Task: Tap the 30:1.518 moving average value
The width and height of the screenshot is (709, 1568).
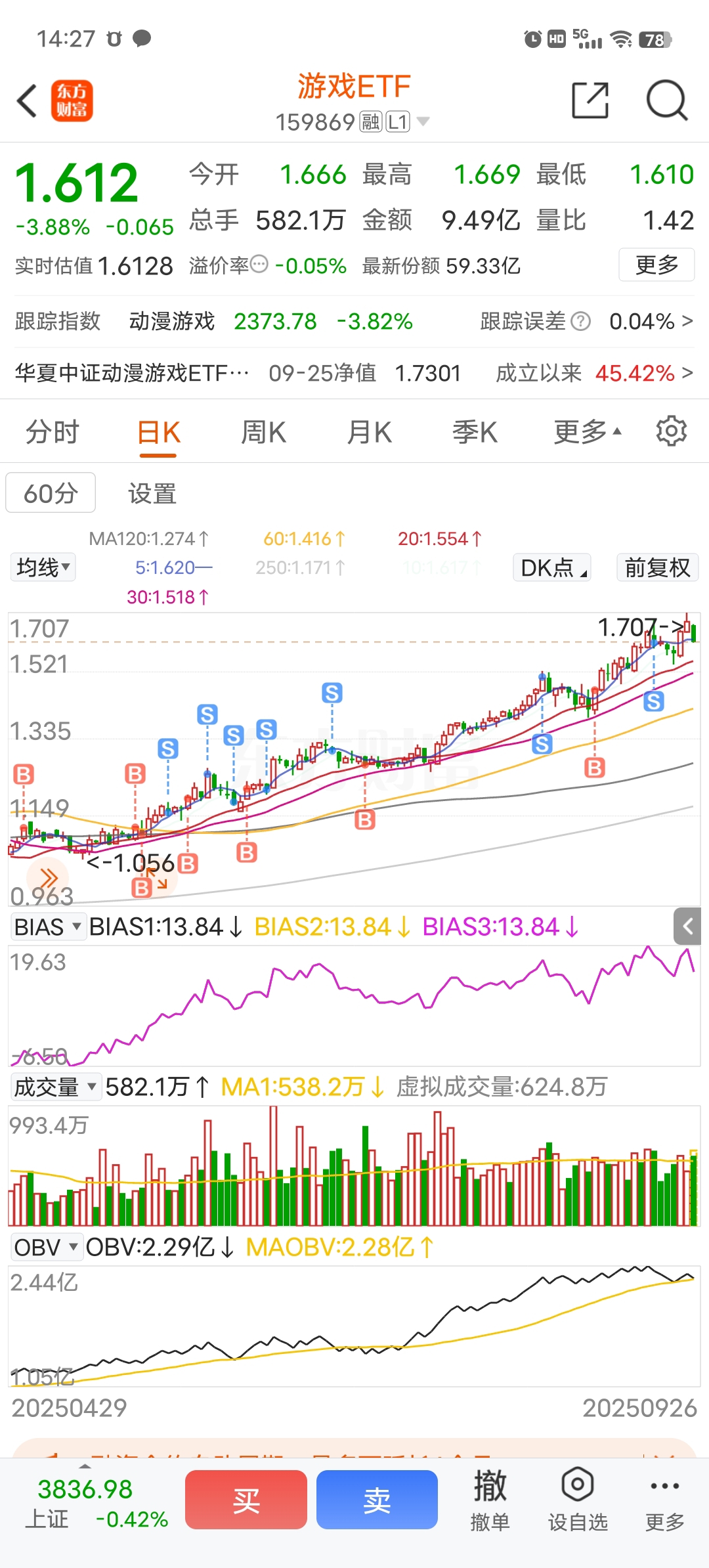Action: (168, 597)
